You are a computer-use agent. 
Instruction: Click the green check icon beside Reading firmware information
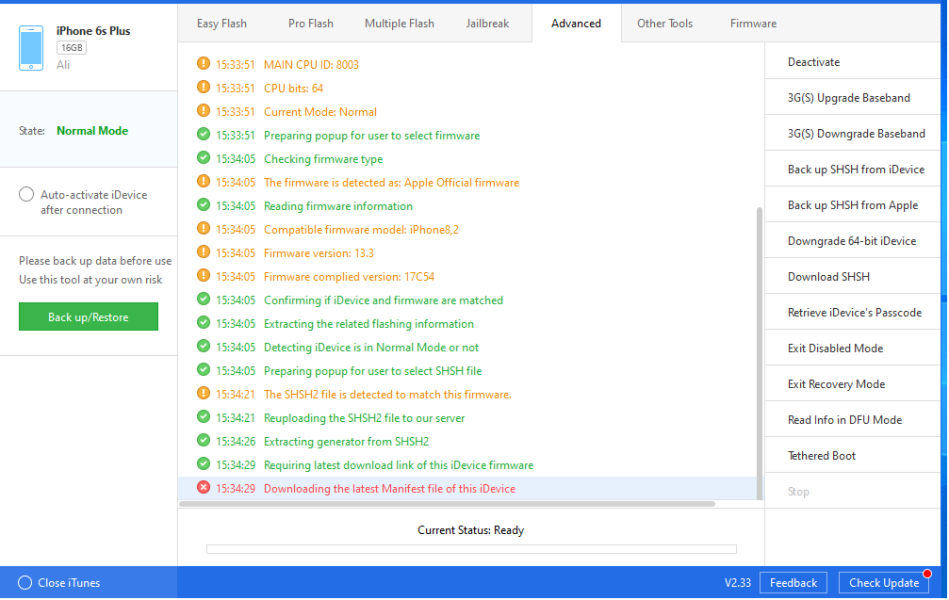pyautogui.click(x=204, y=206)
